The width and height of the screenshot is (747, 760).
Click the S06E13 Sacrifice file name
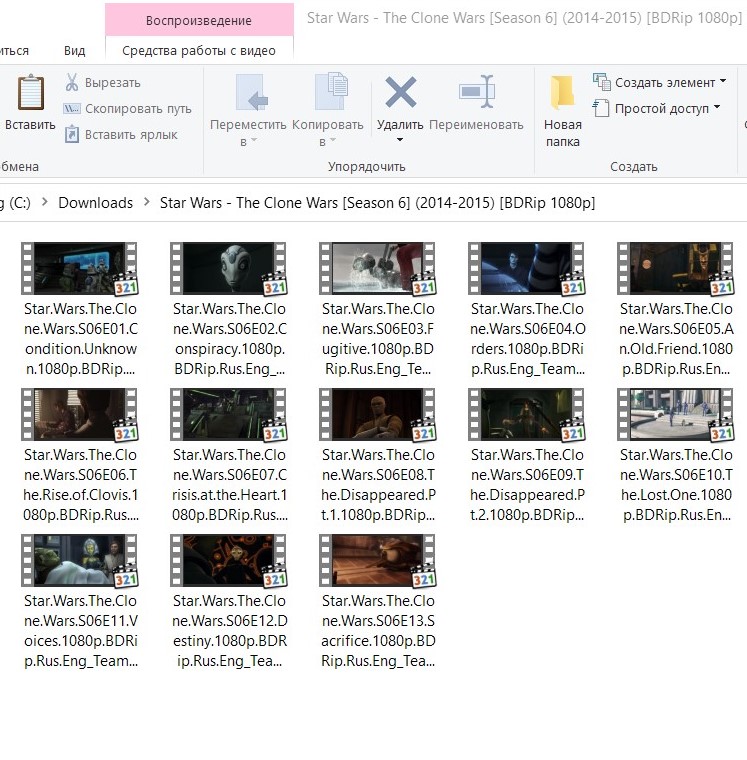click(378, 631)
